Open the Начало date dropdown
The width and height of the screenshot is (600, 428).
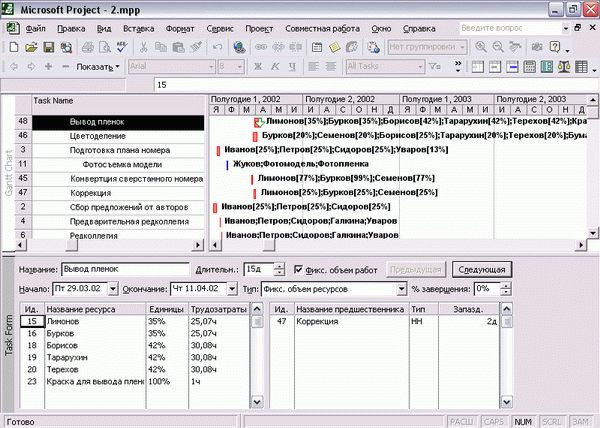click(x=113, y=289)
